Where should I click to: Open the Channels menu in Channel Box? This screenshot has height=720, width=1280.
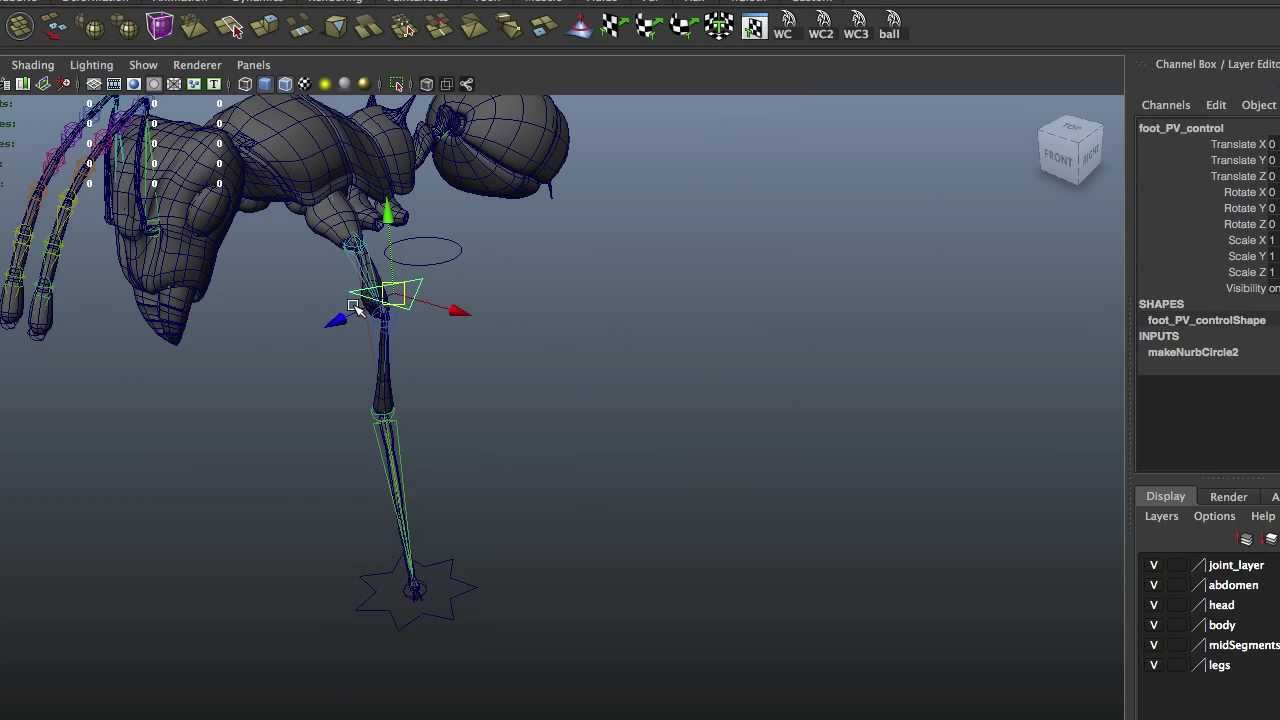tap(1166, 105)
